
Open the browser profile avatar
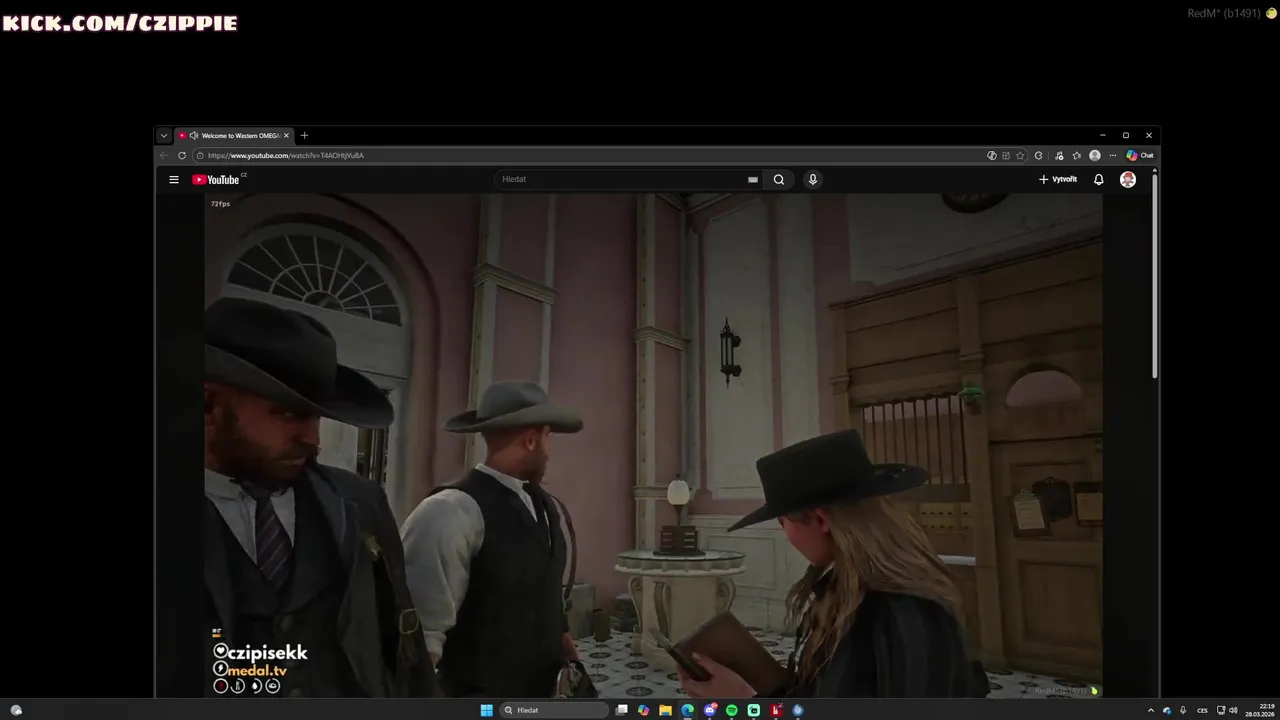coord(1095,156)
